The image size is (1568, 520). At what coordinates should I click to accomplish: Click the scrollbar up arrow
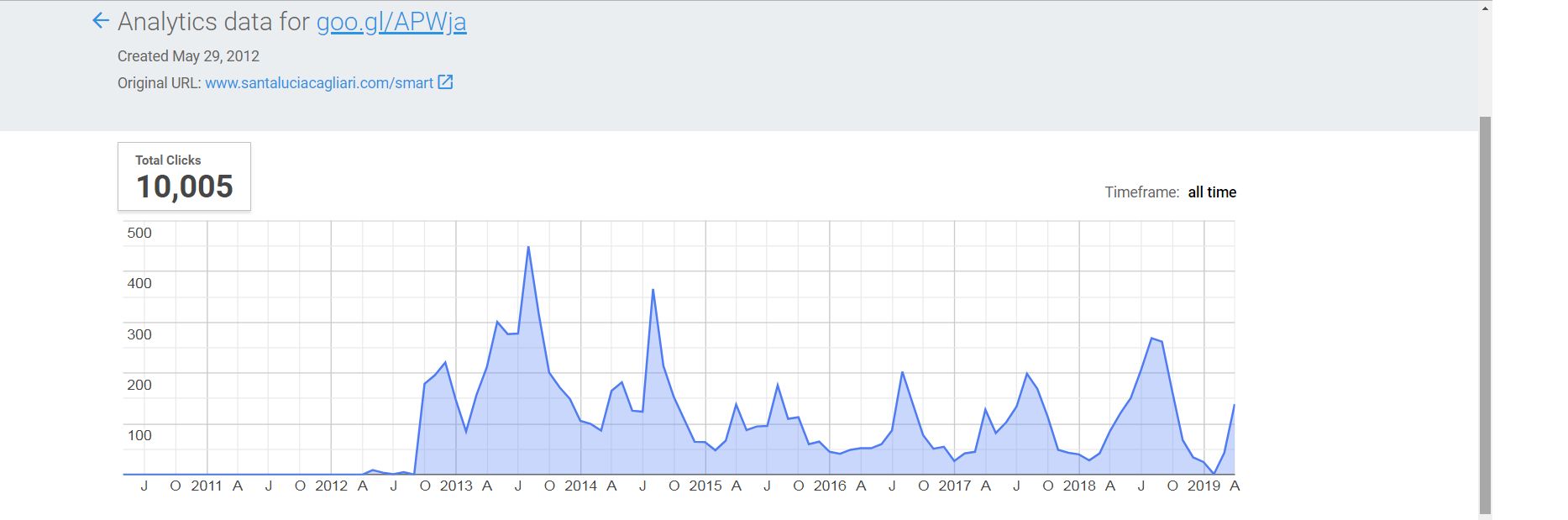1485,8
